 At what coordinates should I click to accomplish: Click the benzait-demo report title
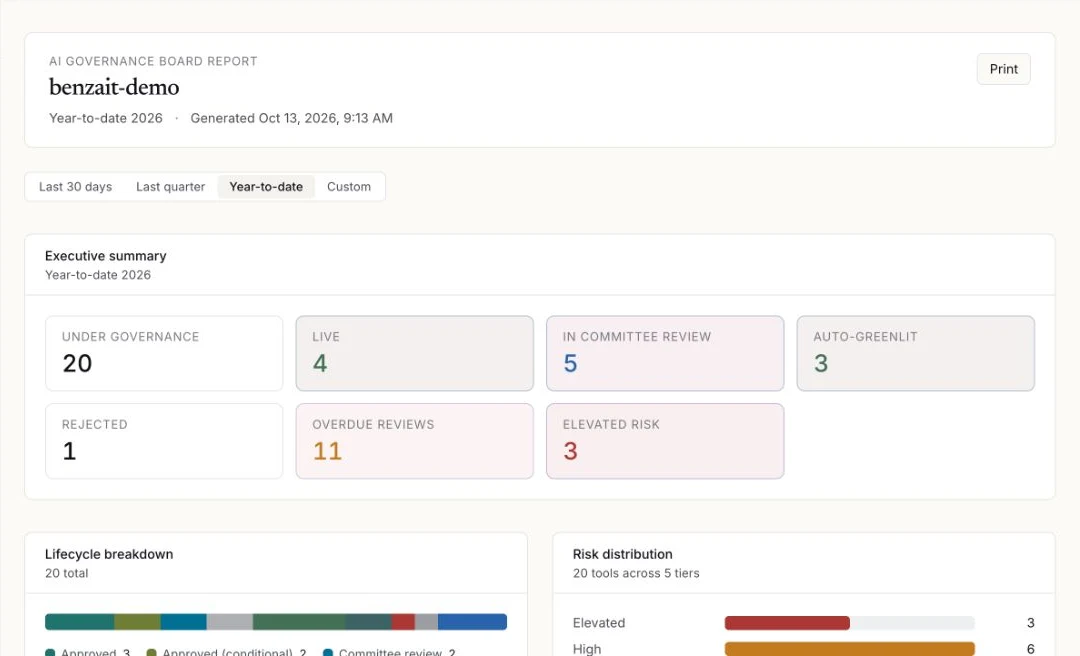click(114, 87)
